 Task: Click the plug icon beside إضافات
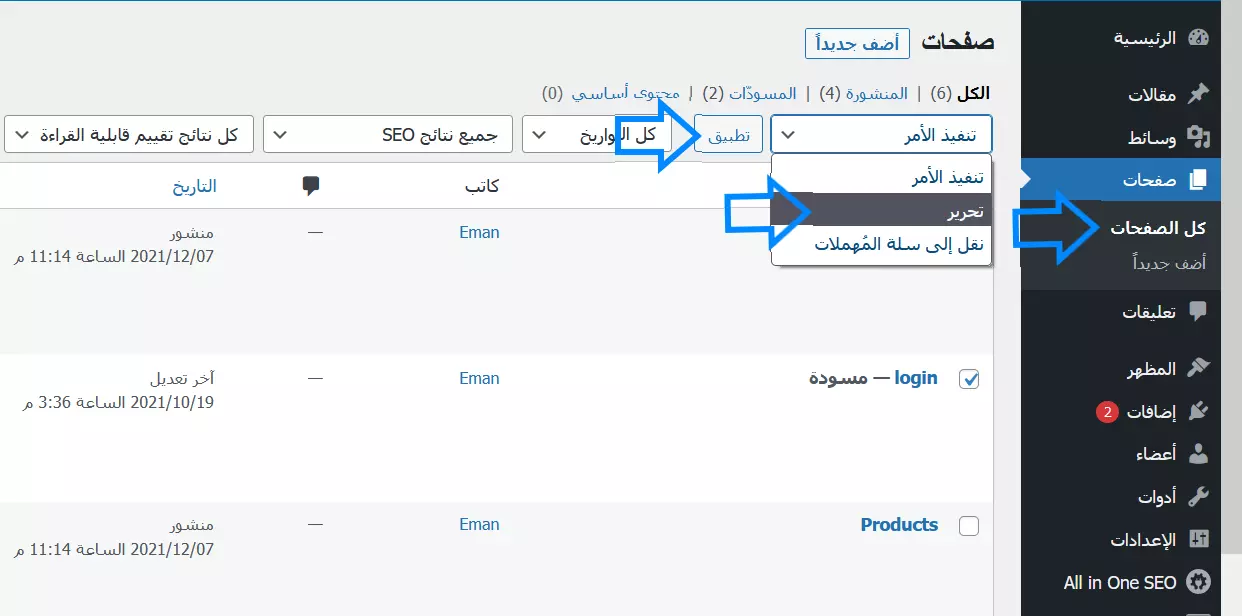tap(1198, 411)
